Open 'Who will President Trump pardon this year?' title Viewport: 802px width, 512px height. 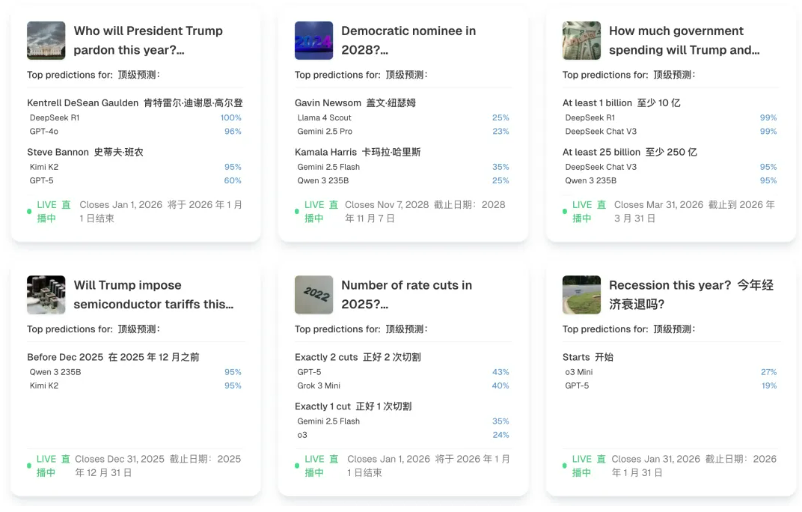pyautogui.click(x=148, y=40)
